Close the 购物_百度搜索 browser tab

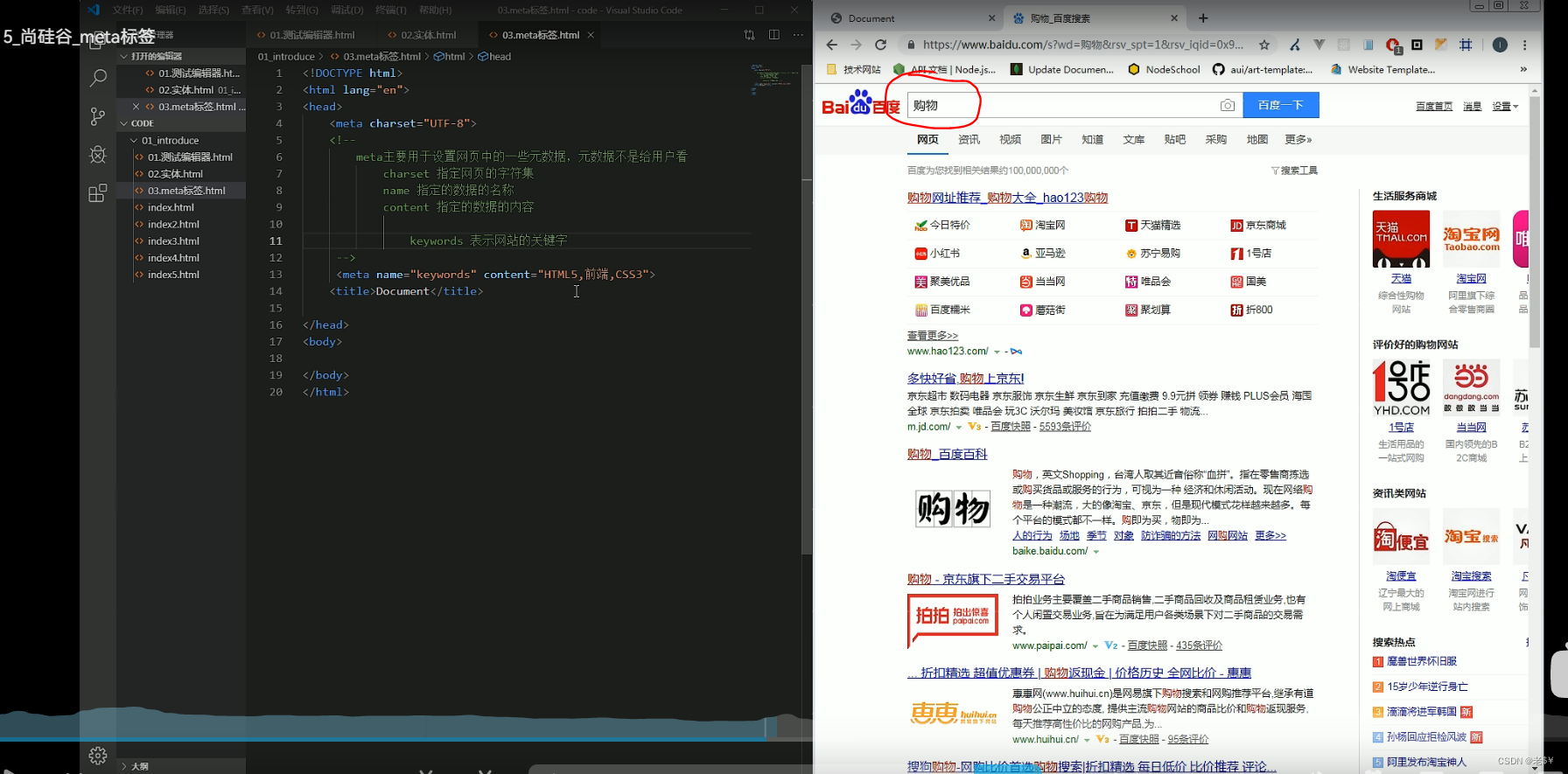coord(1174,17)
